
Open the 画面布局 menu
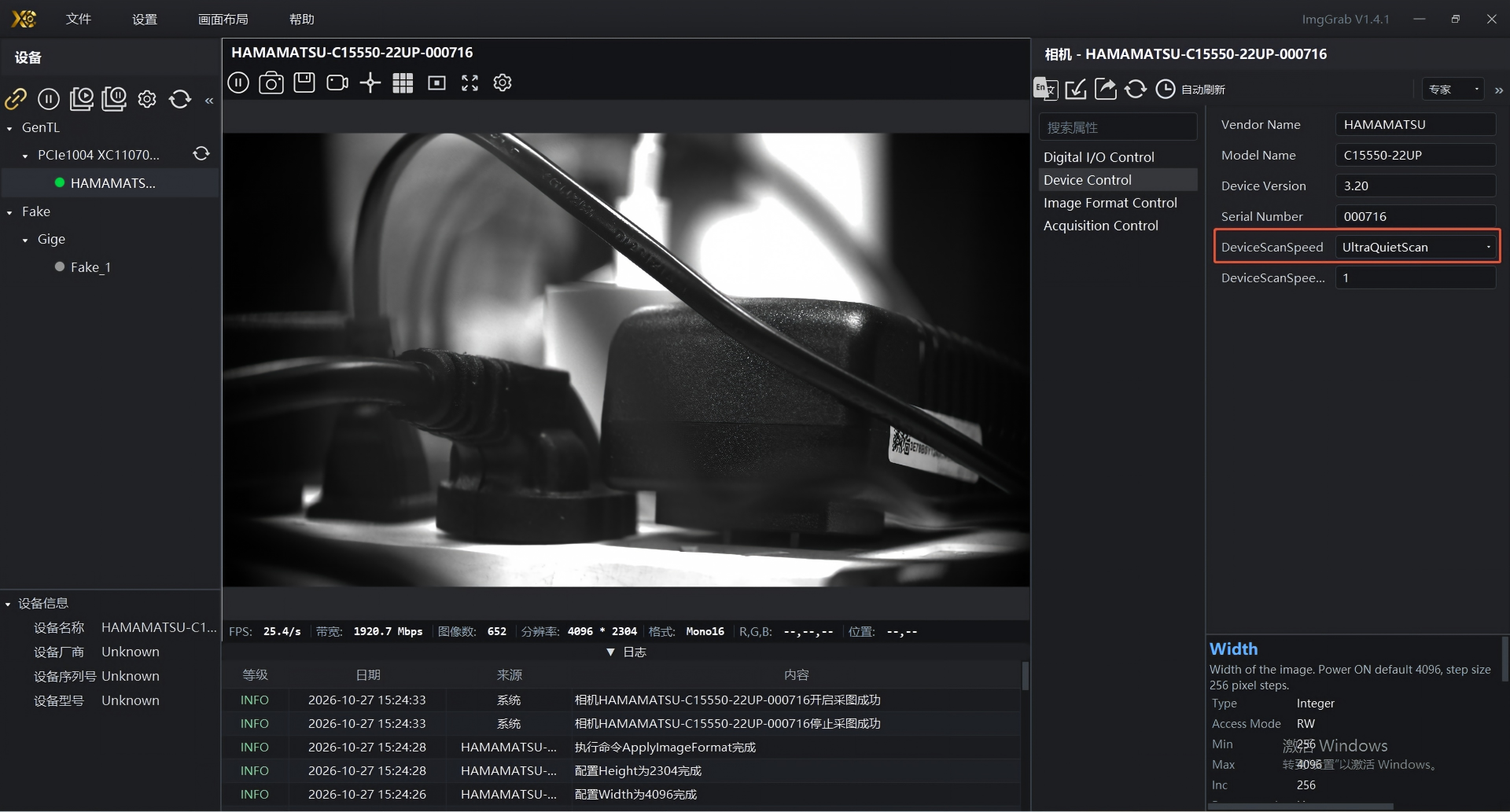point(223,19)
